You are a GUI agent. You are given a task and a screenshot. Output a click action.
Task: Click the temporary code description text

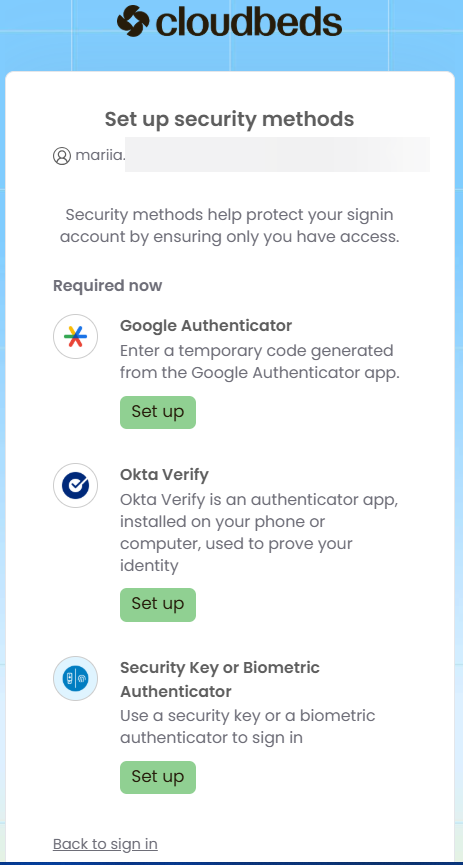(x=260, y=362)
